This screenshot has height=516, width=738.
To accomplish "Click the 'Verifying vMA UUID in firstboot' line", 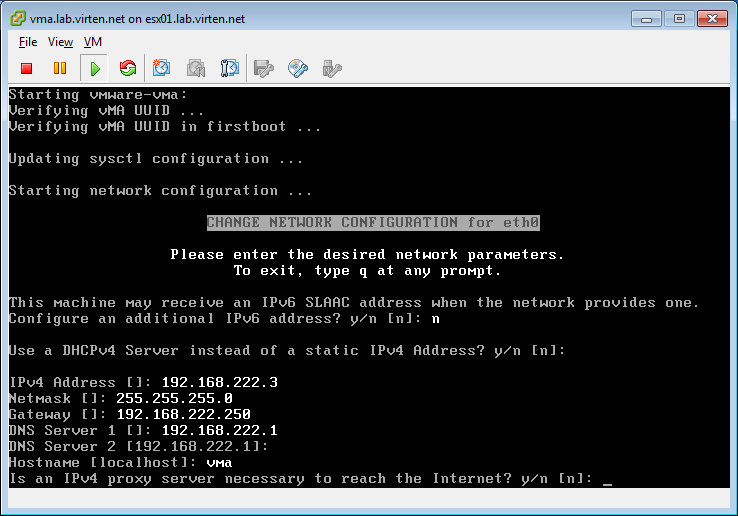I will pyautogui.click(x=165, y=127).
